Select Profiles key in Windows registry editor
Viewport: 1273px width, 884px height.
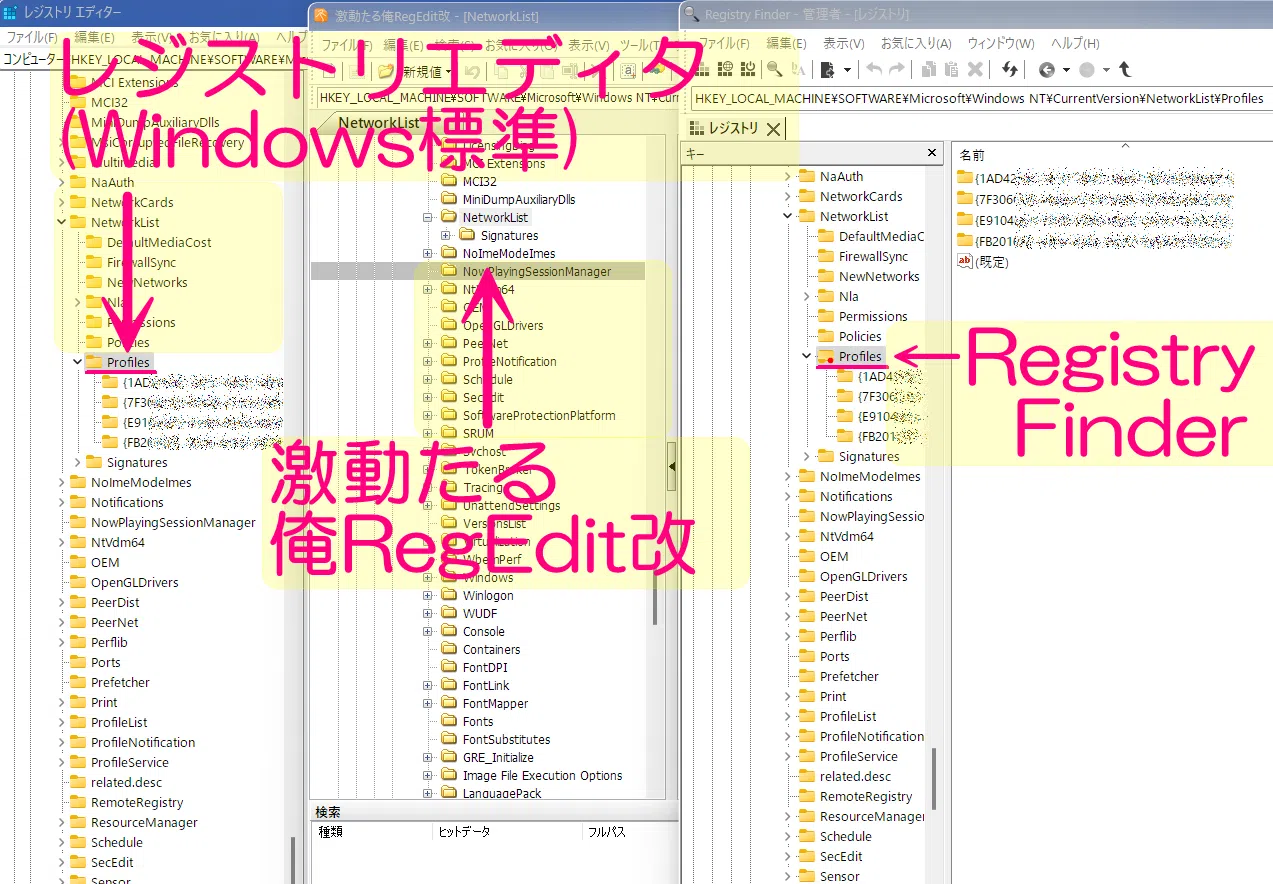point(128,362)
